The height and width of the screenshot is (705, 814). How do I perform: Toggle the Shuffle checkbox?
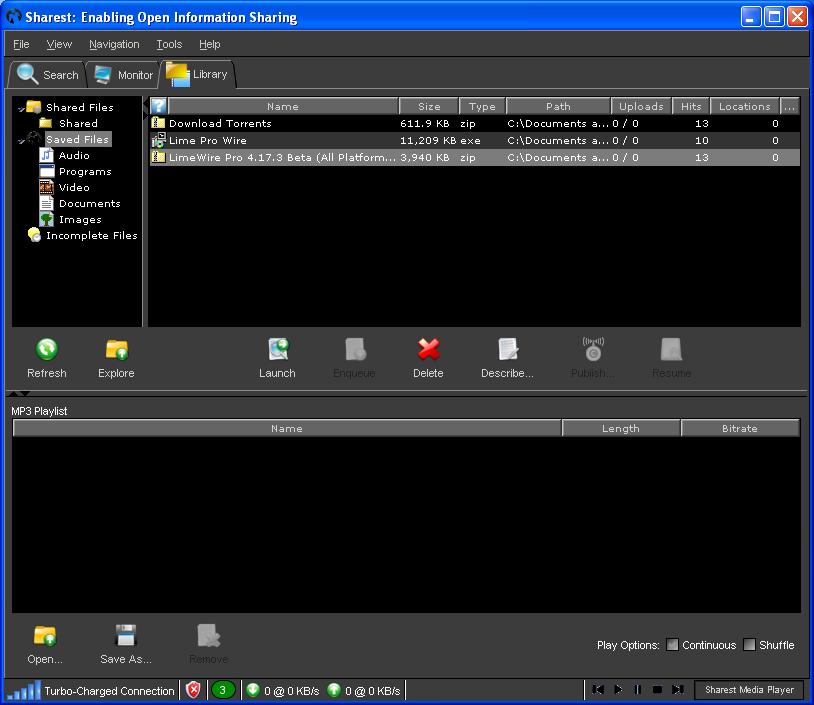click(749, 645)
